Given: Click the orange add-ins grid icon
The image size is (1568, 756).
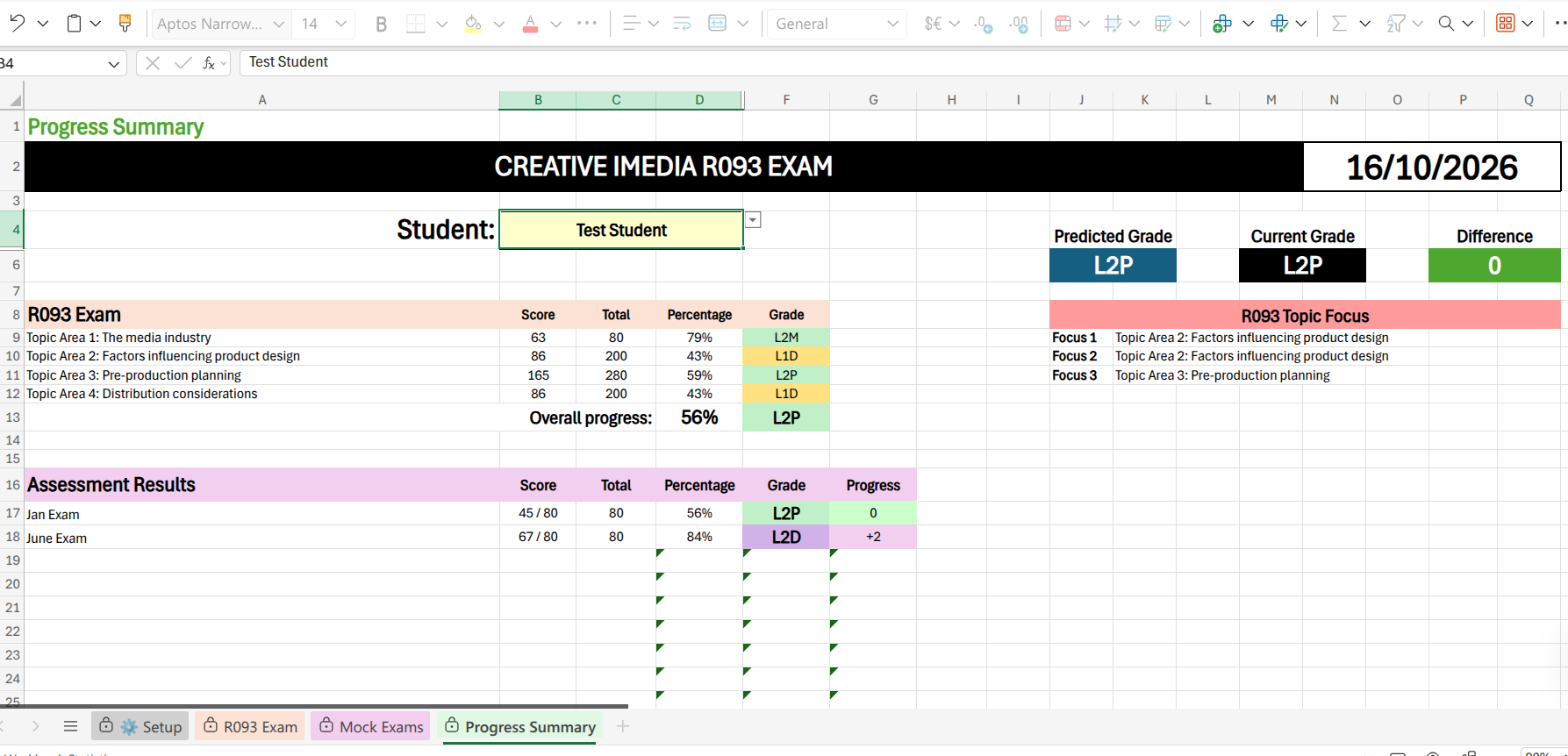Looking at the screenshot, I should coord(1506,24).
